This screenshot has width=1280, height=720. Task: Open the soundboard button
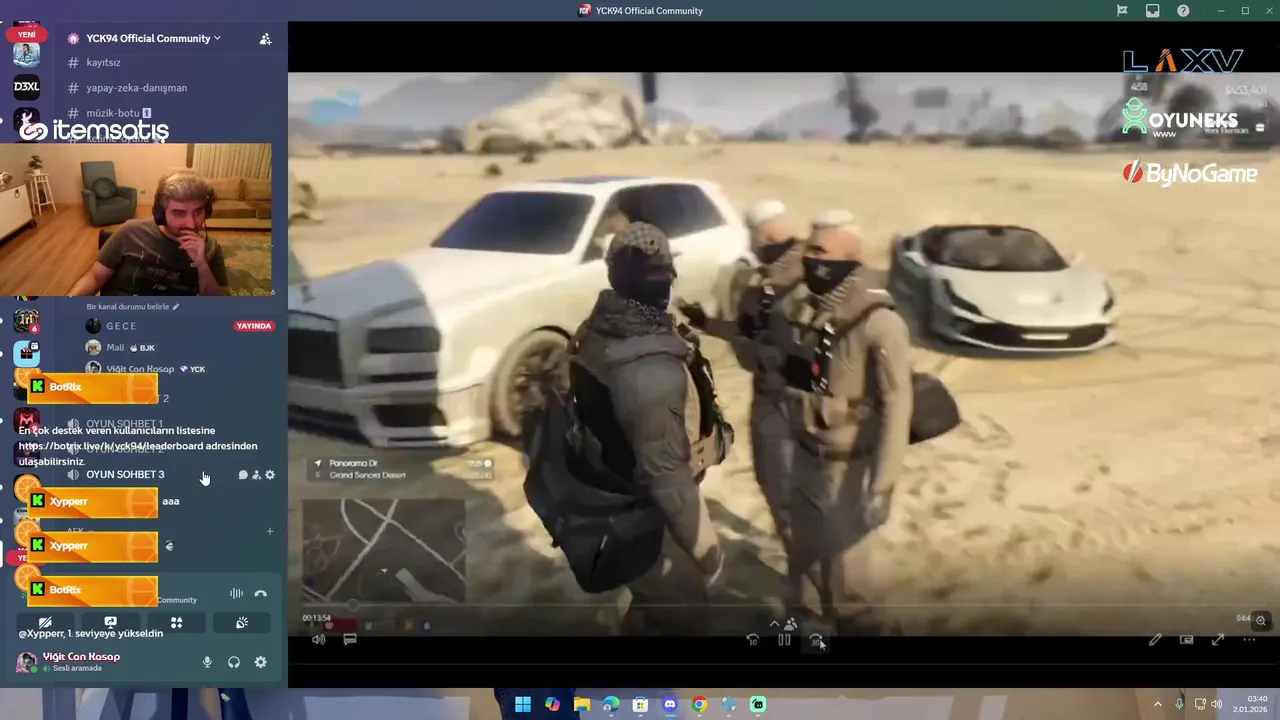pos(242,622)
